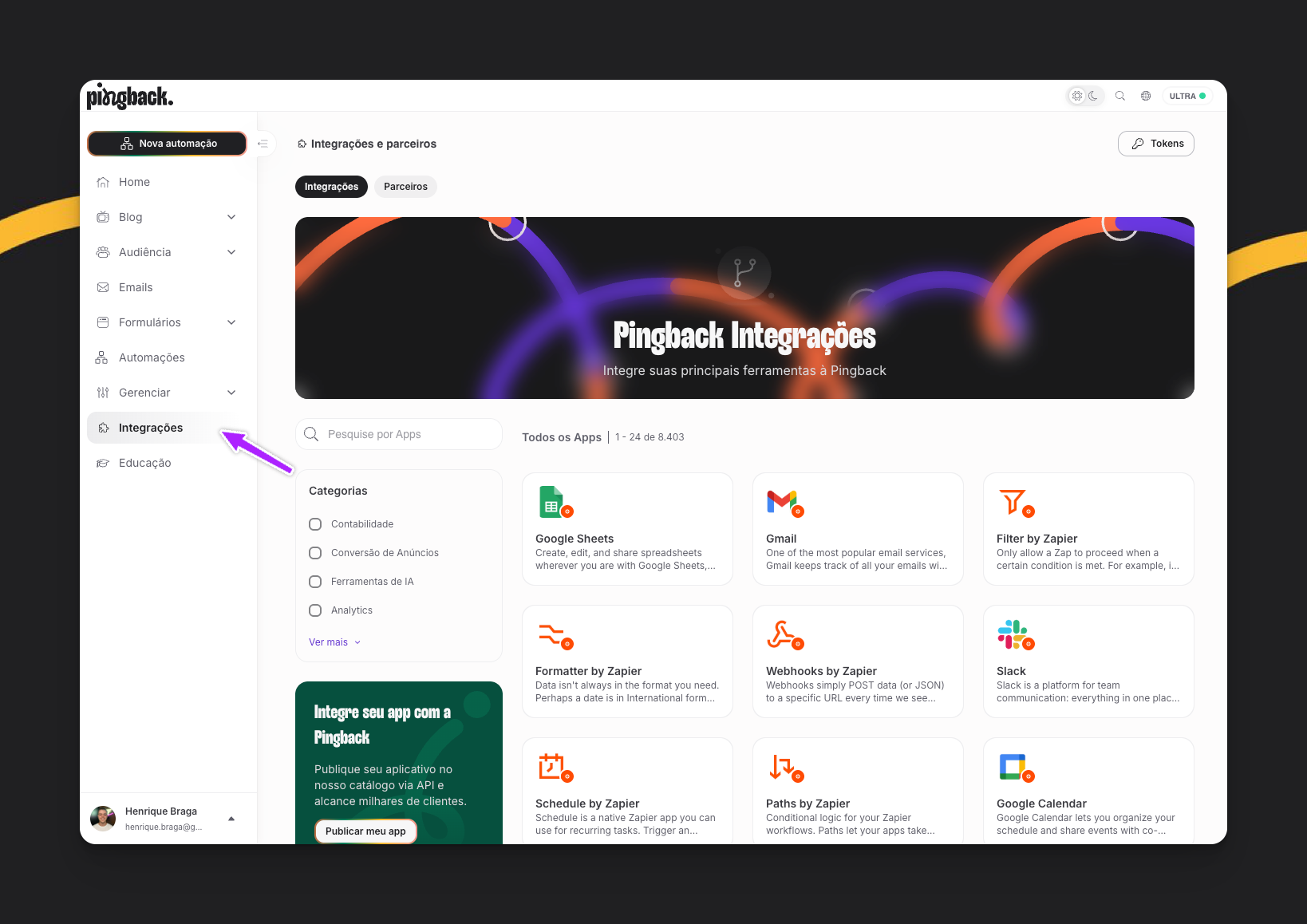Viewport: 1307px width, 924px height.
Task: Open the Automações section
Action: (151, 357)
